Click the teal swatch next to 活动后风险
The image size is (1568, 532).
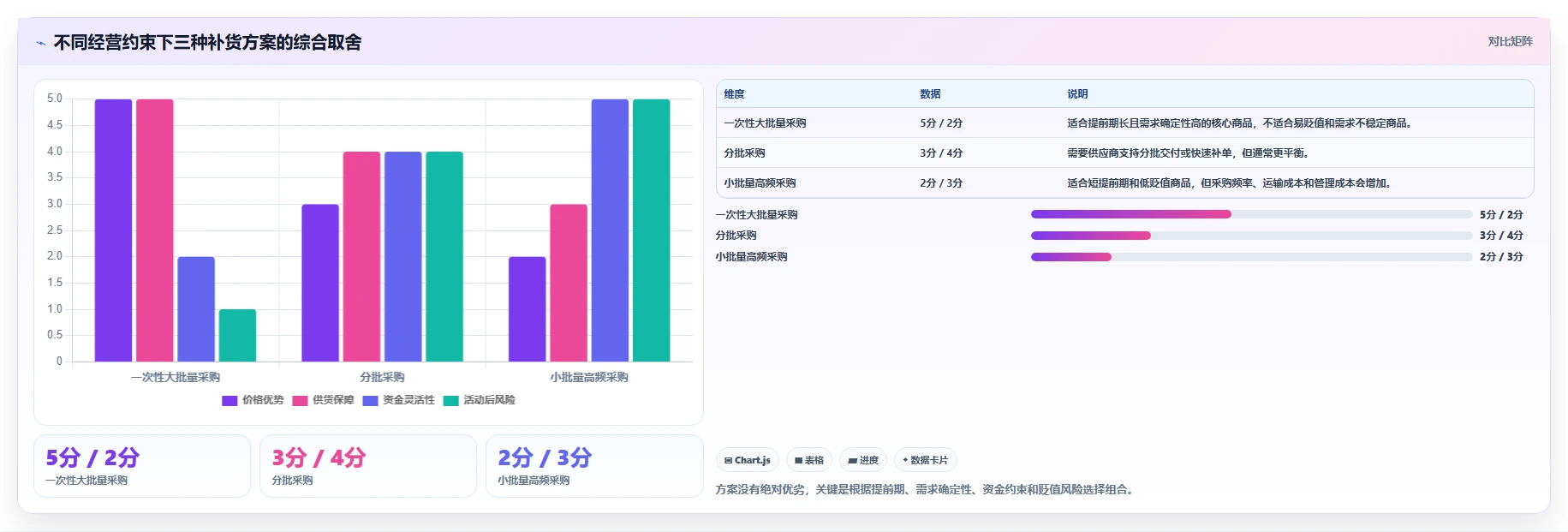click(450, 400)
